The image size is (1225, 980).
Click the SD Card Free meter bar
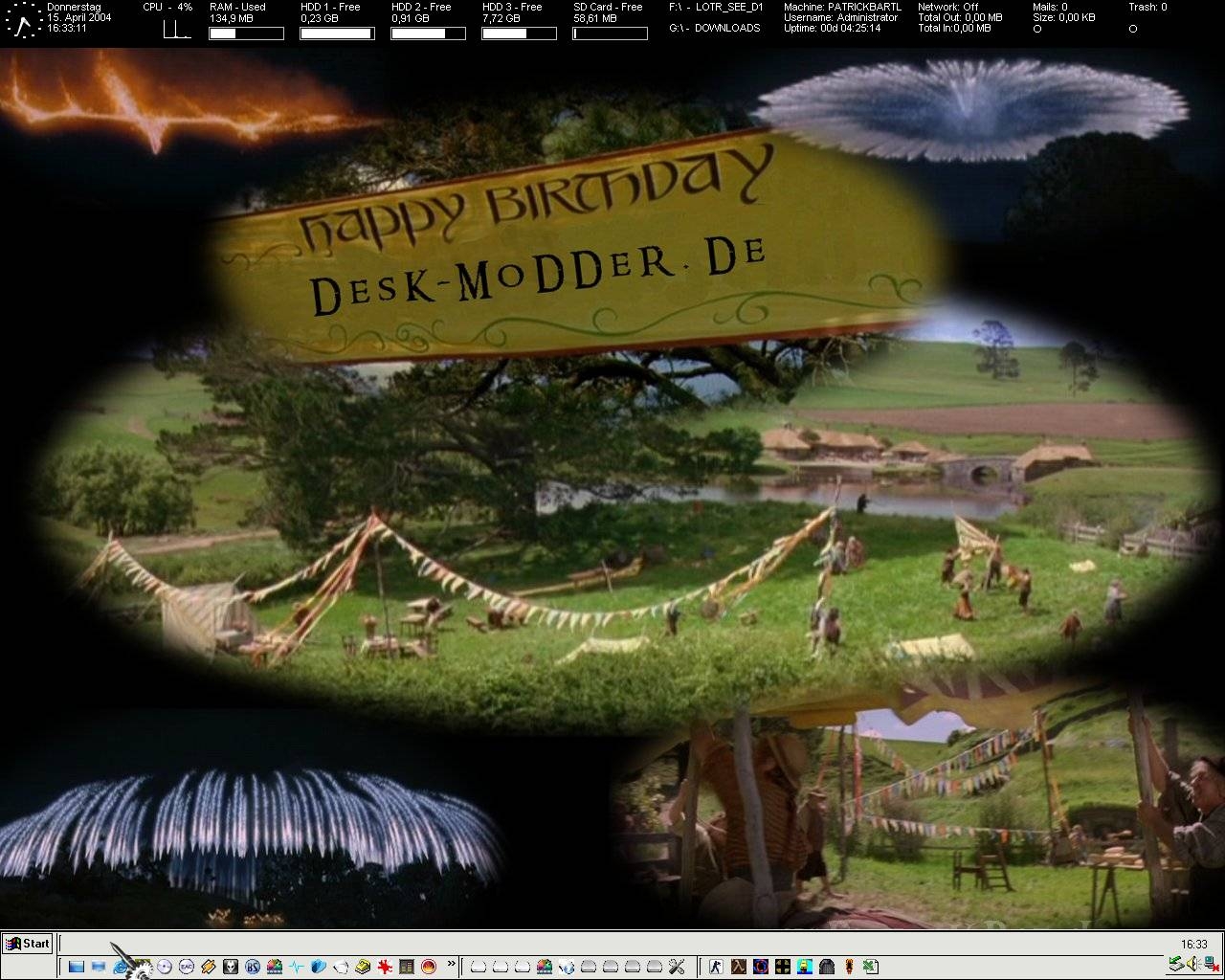(x=610, y=33)
